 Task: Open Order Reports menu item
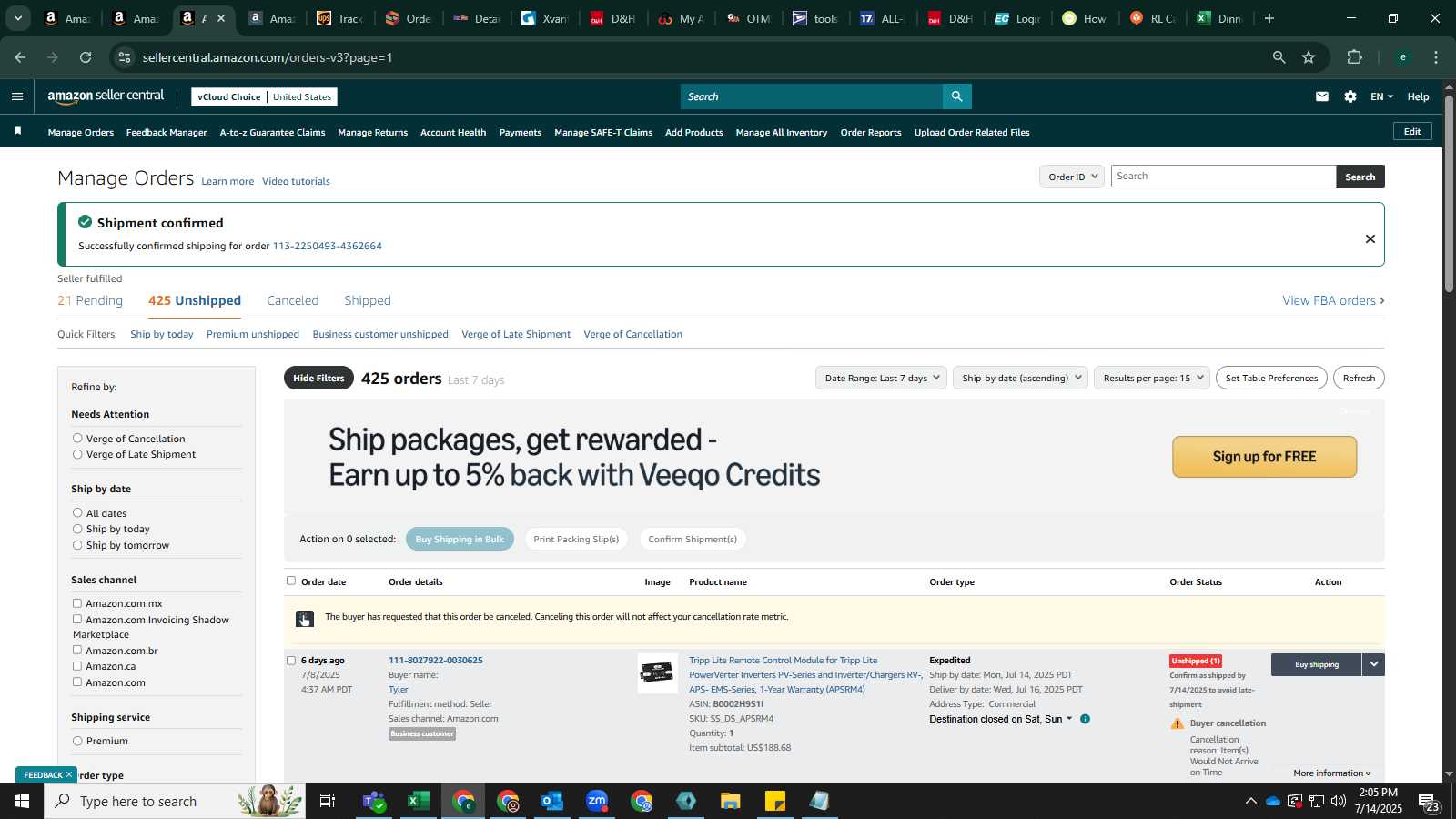(871, 132)
